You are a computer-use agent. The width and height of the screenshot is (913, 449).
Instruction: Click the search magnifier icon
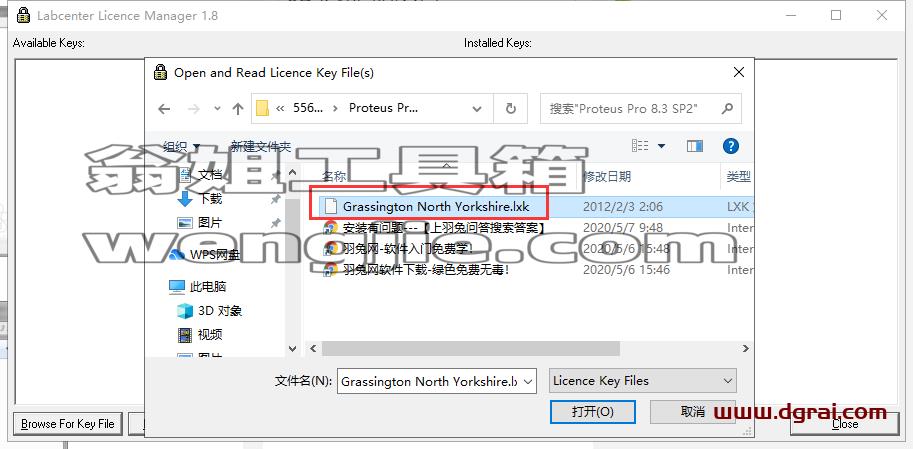point(727,108)
